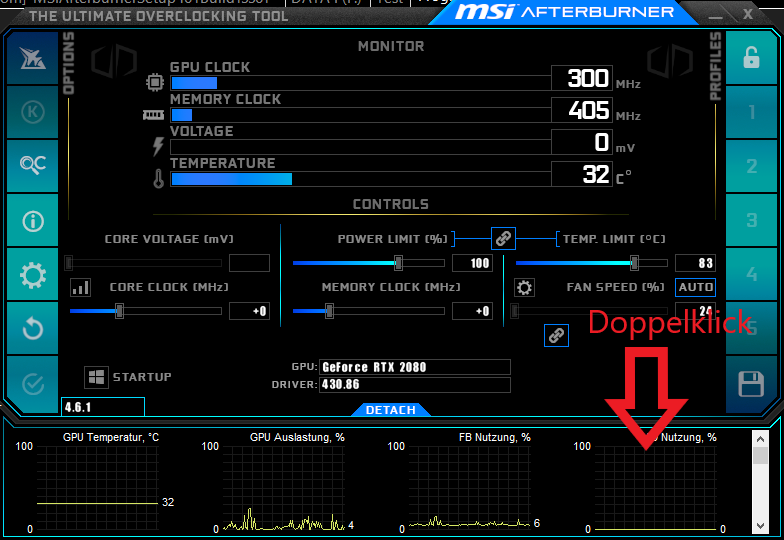Screen dimensions: 784x540
Task: Click the GPU Auslastung graph
Action: pos(284,488)
